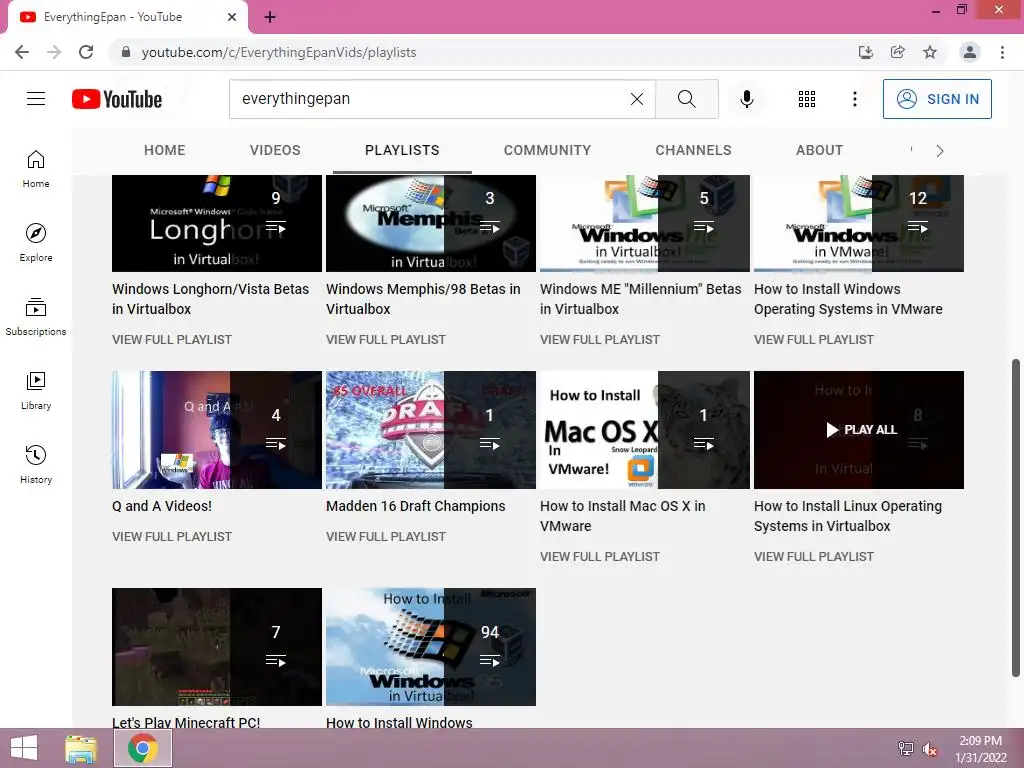The image size is (1024, 768).
Task: View full playlist for Windows Longhorn/Vista Betas
Action: point(172,340)
